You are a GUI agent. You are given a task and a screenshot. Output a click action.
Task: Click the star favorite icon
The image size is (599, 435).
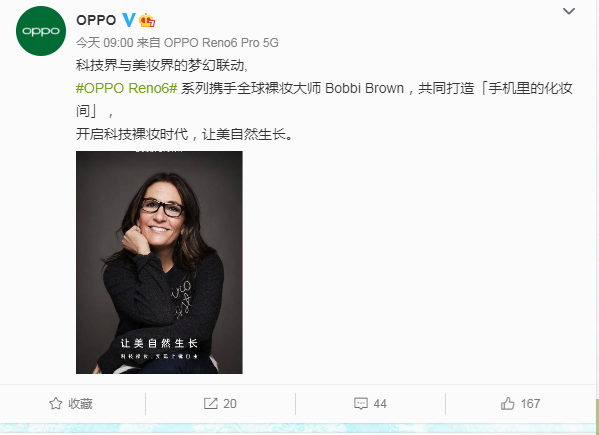point(56,404)
